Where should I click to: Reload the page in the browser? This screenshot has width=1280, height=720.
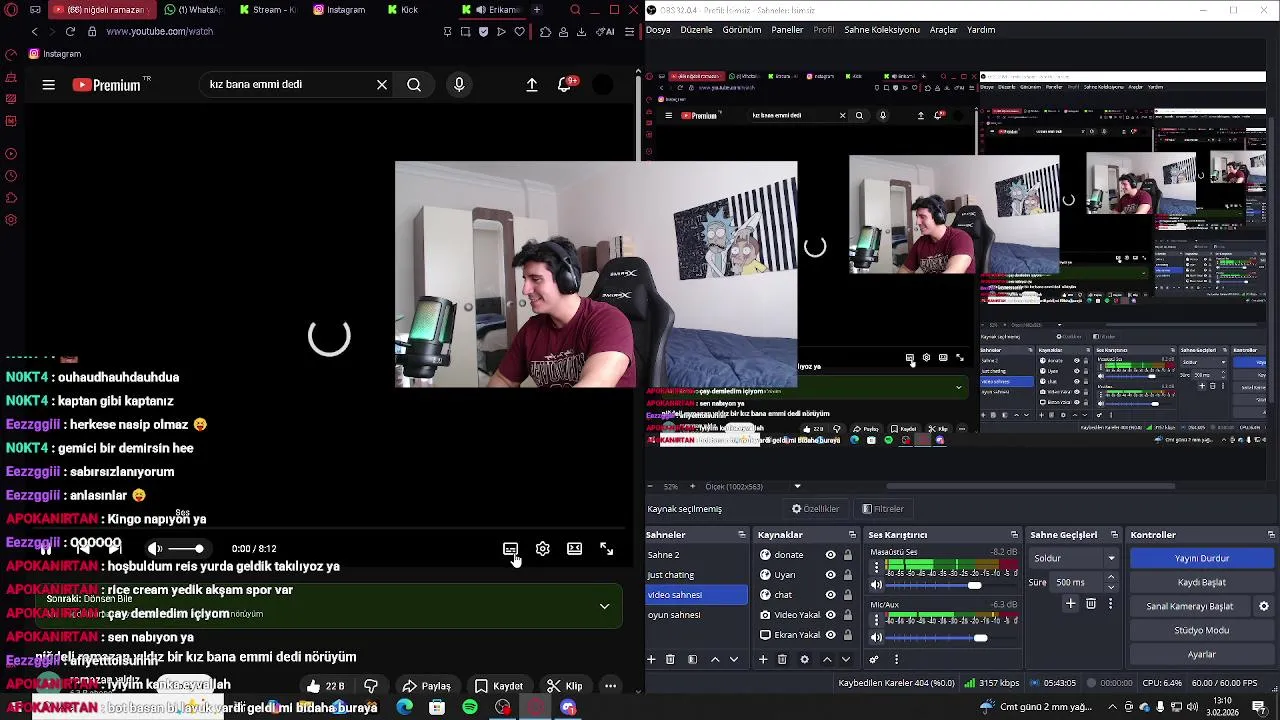[x=70, y=31]
